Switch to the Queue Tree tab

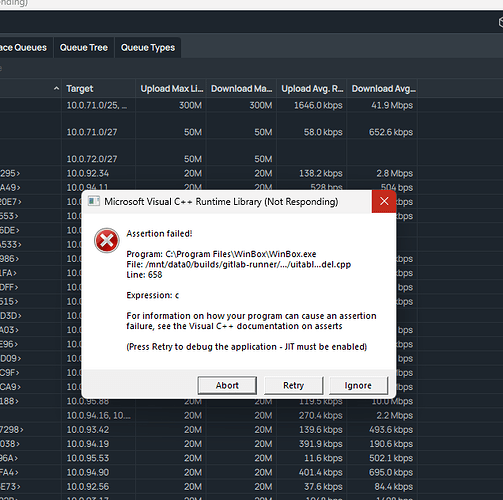click(x=84, y=48)
